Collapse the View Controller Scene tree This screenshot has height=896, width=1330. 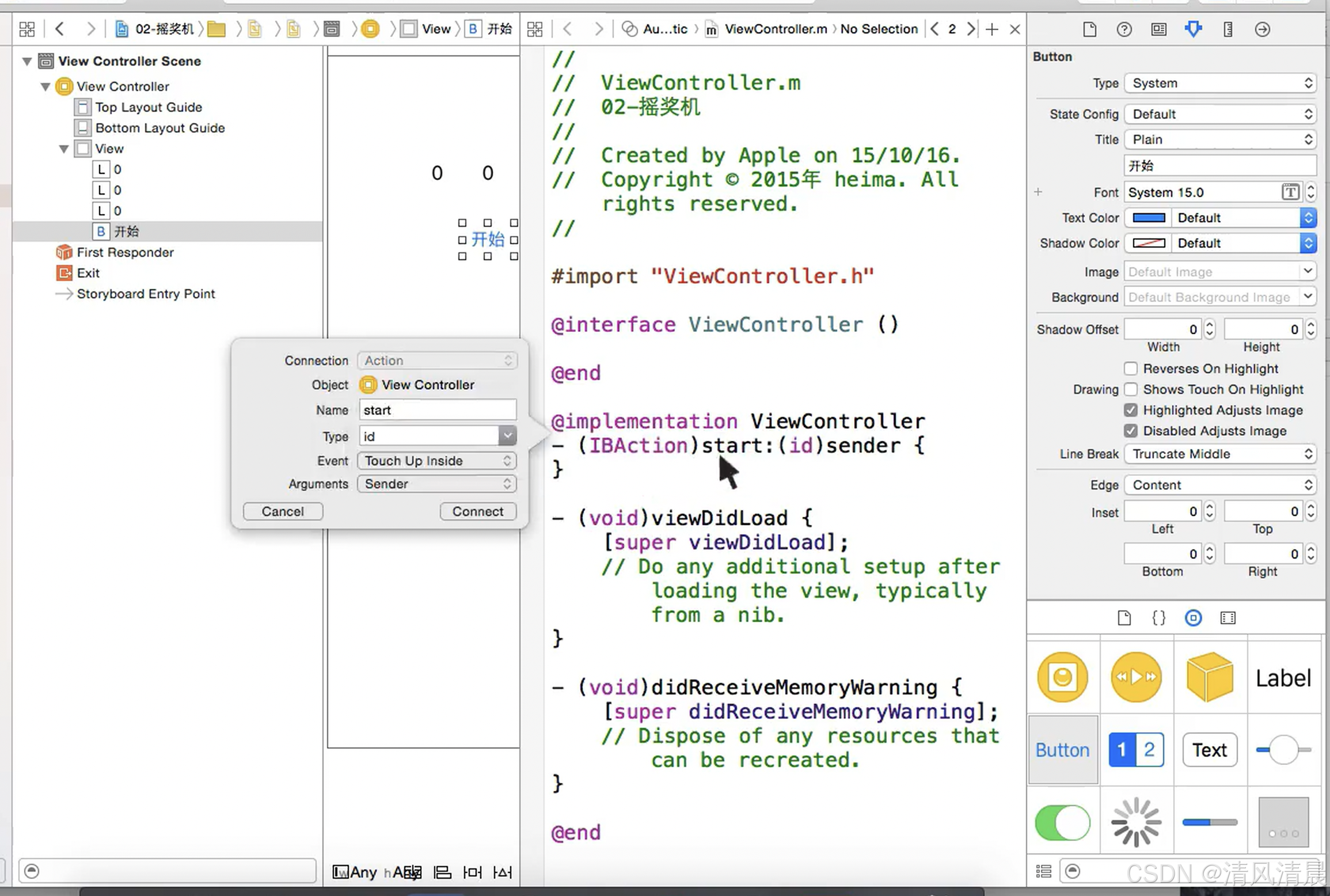point(26,61)
